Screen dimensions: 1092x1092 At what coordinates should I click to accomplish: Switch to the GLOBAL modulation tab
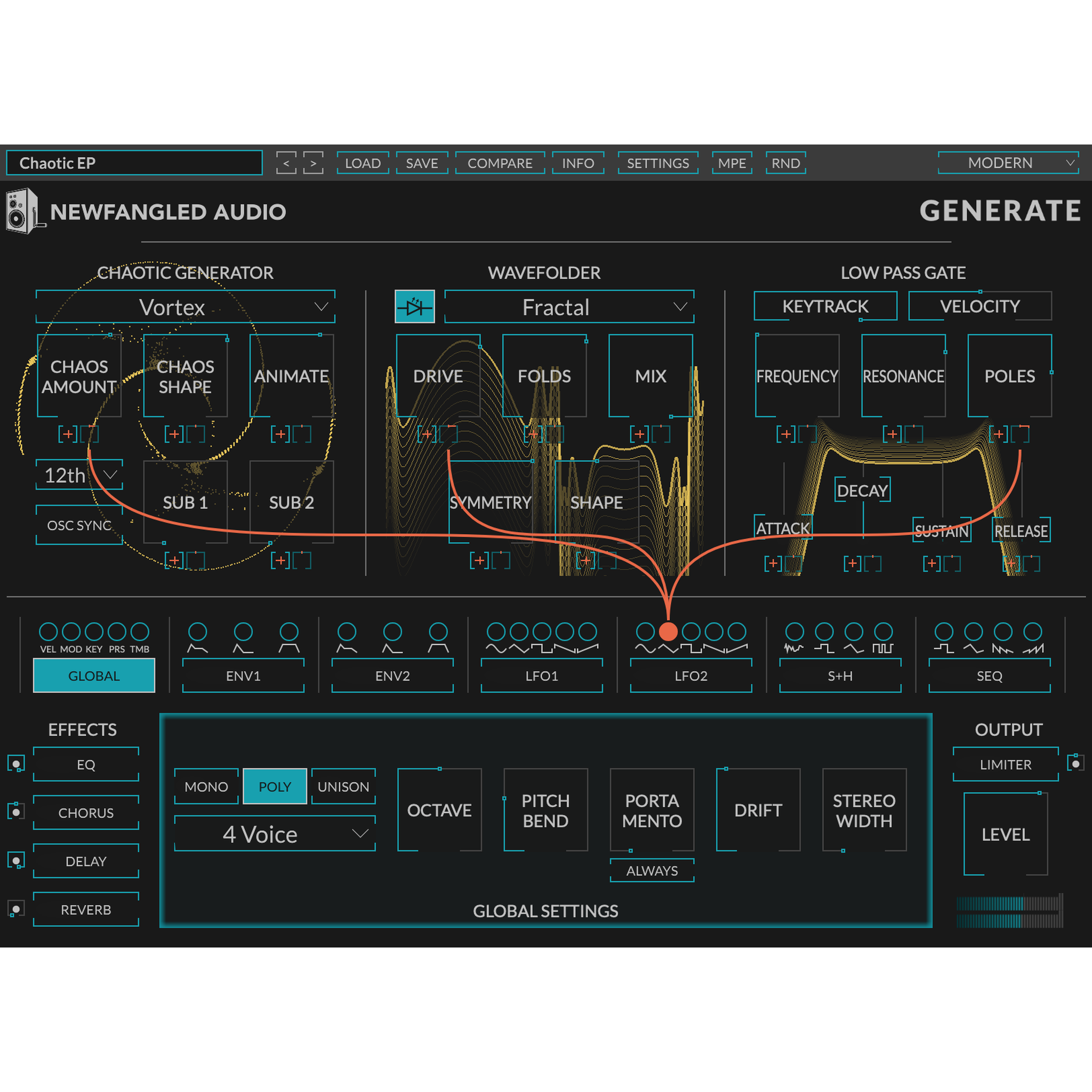click(x=94, y=676)
